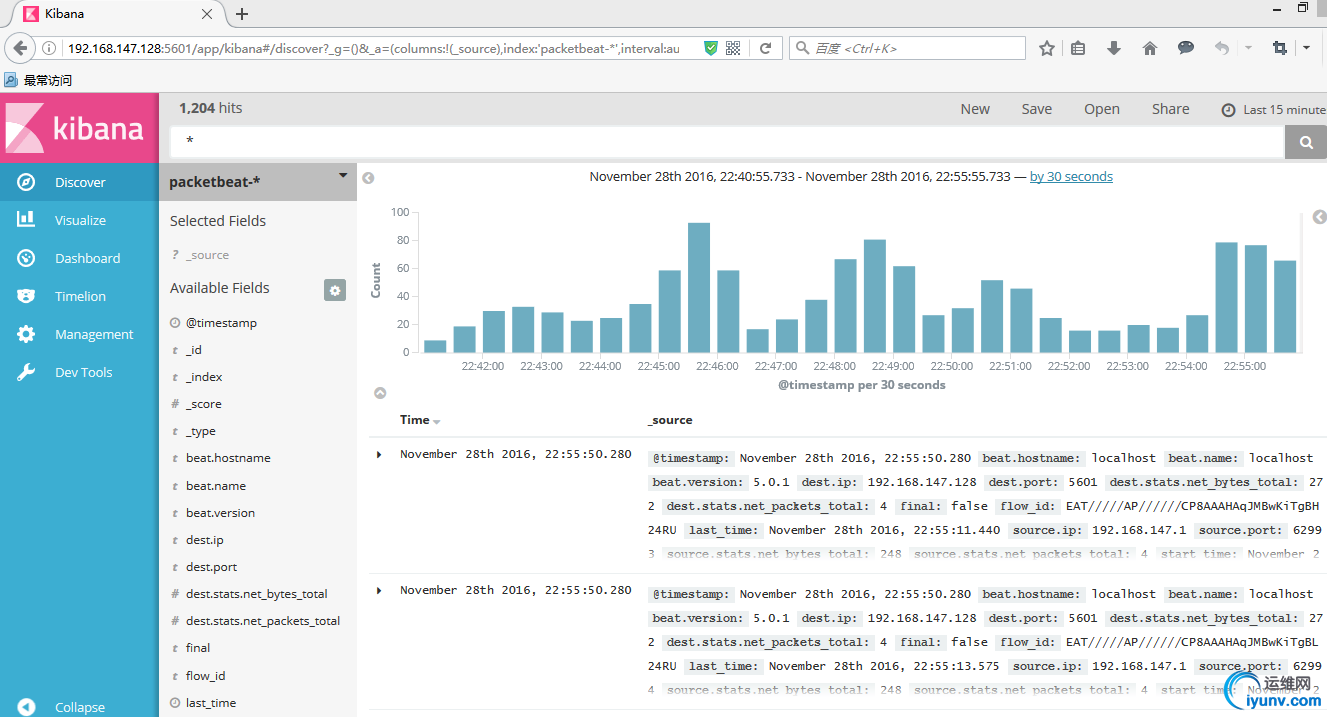Select dest.ip in the fields list
Screen dimensions: 1327x717
pos(205,540)
